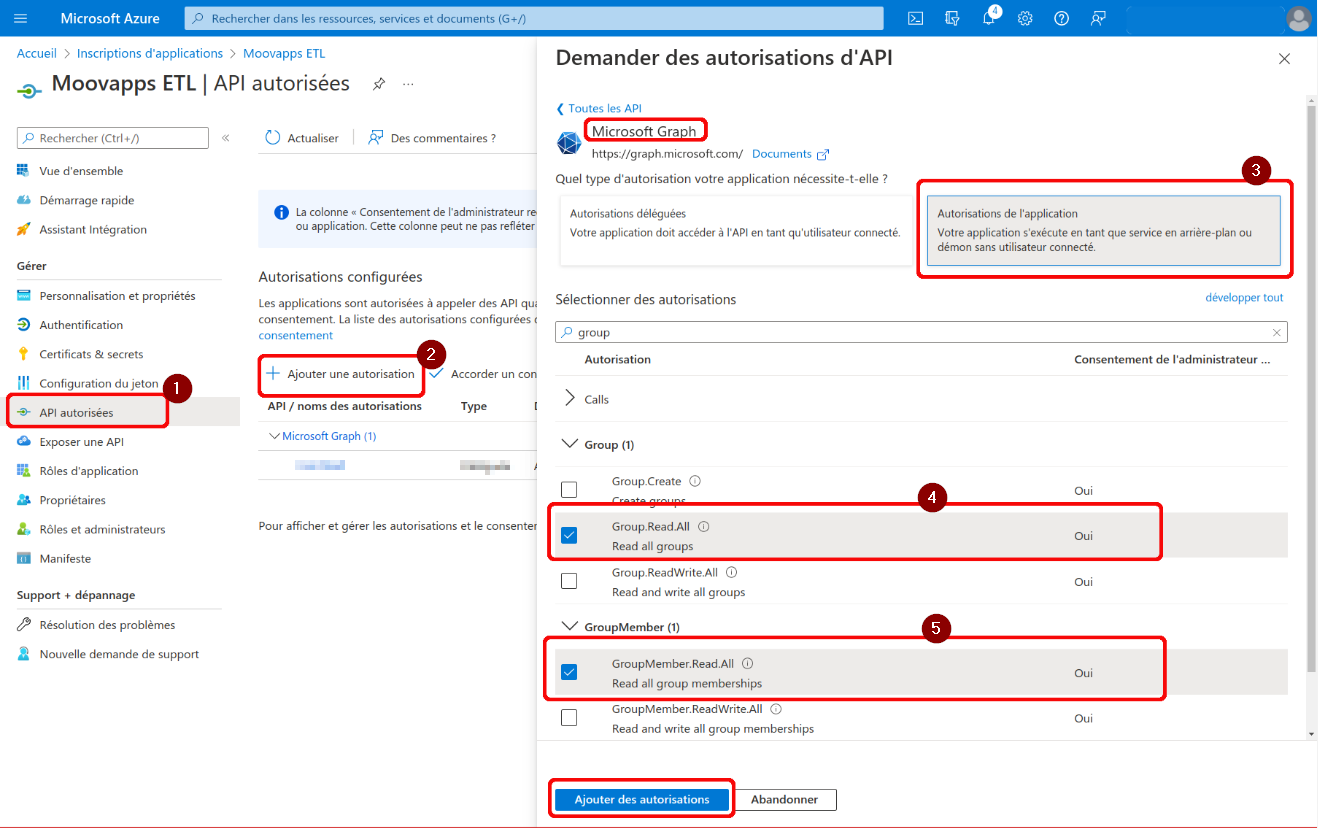Uncheck the GroupMember.Read.All checkbox

tap(569, 672)
